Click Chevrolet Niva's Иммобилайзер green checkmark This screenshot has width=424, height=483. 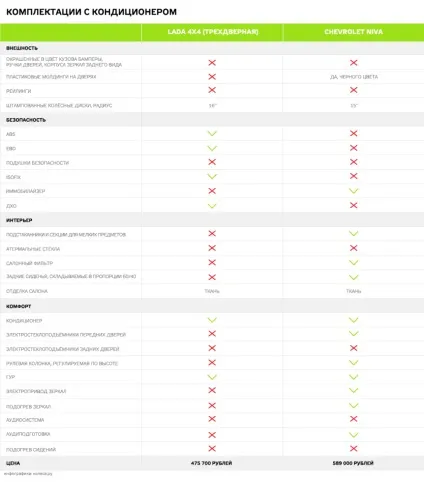354,191
